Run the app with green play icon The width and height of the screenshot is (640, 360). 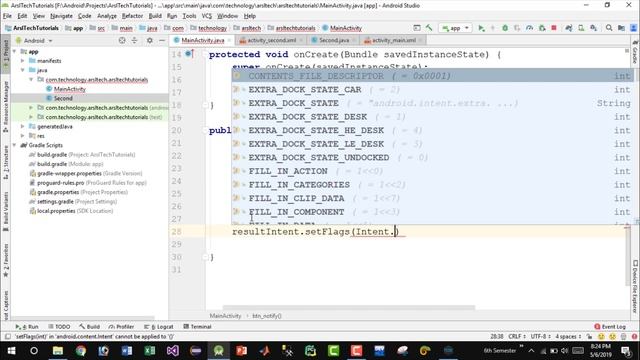coord(481,28)
